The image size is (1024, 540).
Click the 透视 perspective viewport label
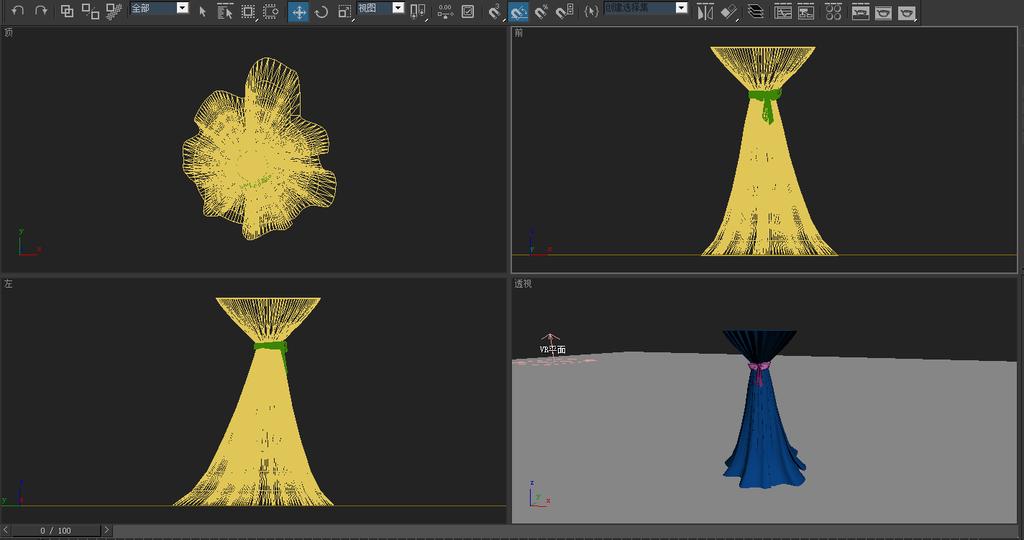click(x=522, y=283)
